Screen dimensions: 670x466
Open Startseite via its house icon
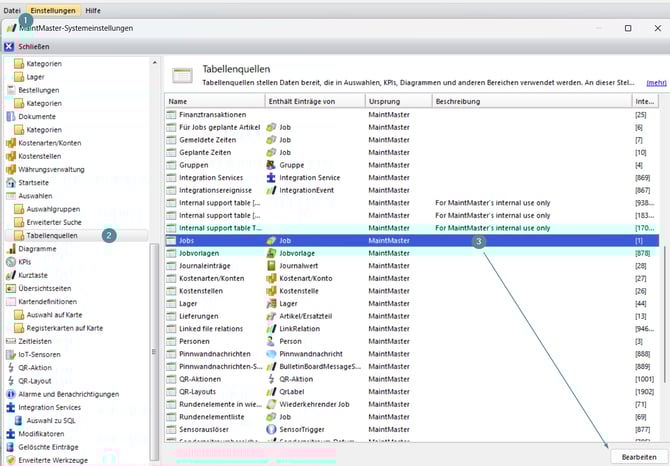point(11,183)
